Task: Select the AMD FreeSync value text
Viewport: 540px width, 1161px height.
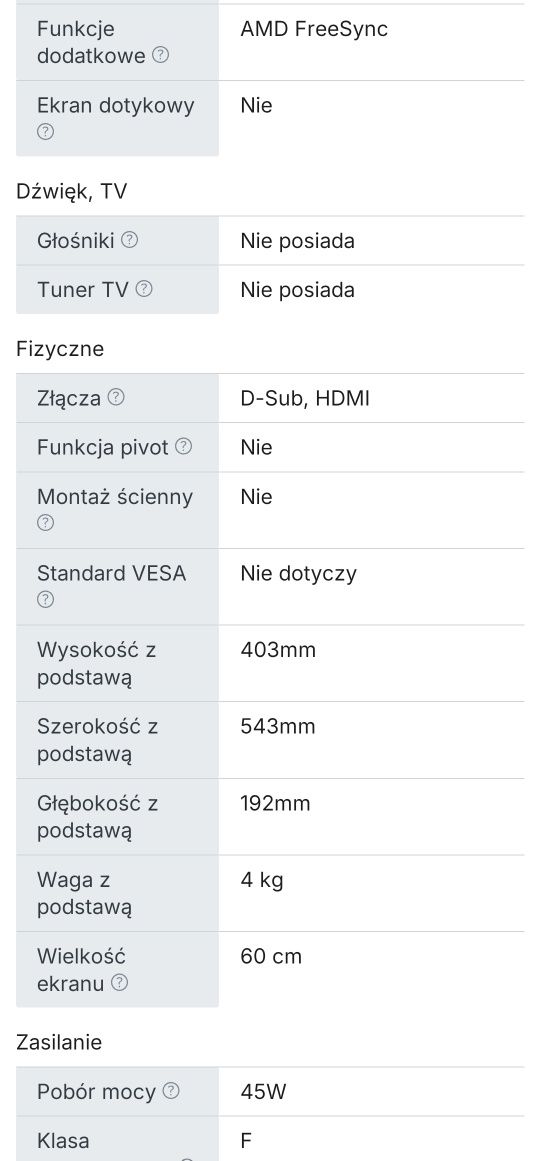Action: pyautogui.click(x=314, y=29)
